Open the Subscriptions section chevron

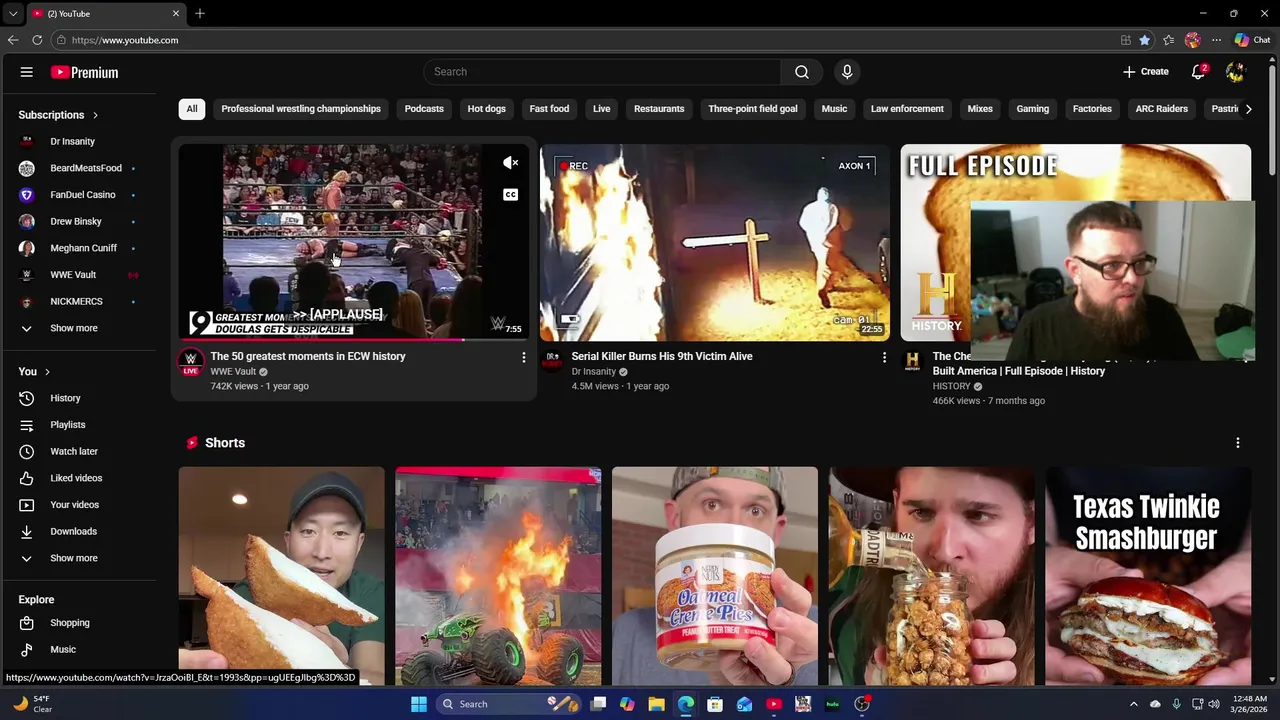click(x=95, y=115)
